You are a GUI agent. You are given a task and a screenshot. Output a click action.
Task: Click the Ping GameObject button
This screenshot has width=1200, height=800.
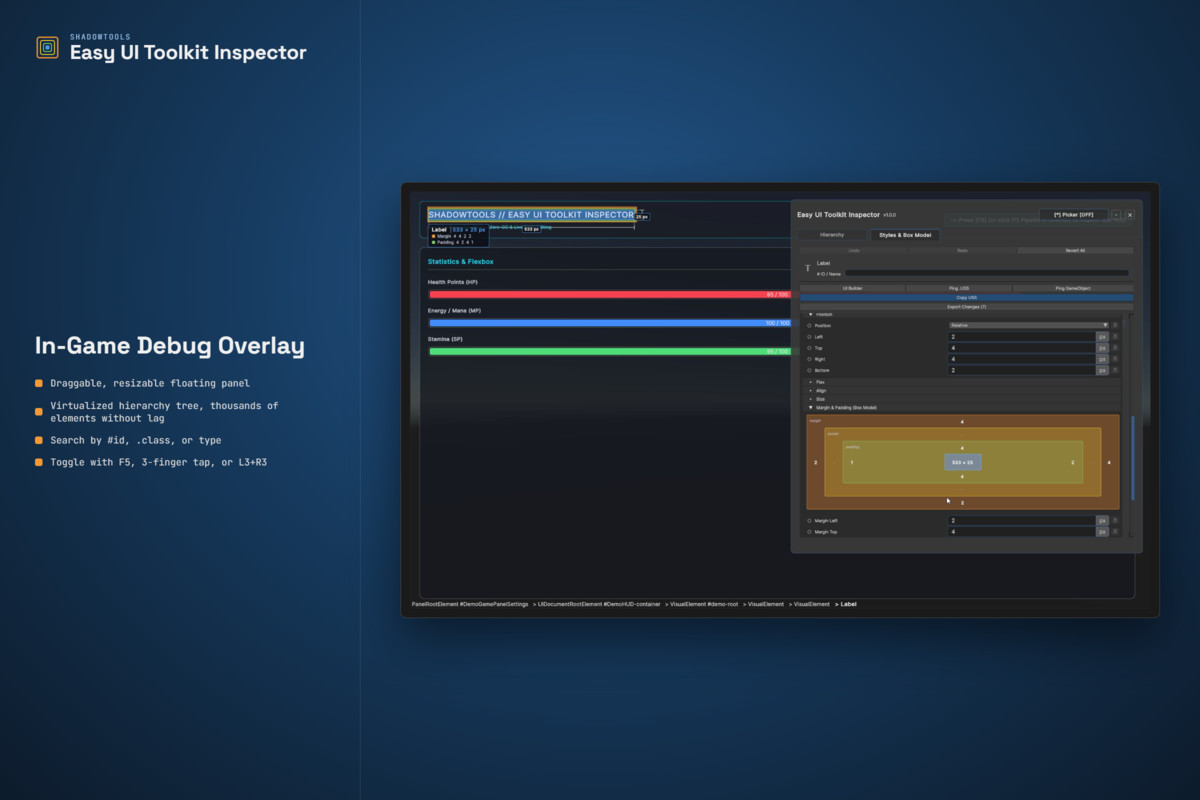click(x=1073, y=288)
